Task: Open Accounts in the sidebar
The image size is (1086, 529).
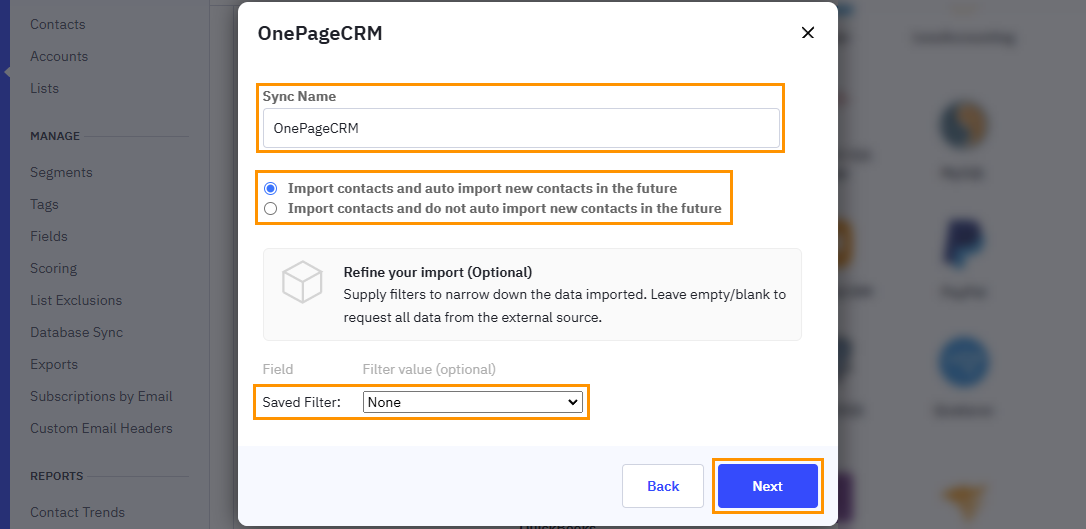Action: click(x=59, y=56)
